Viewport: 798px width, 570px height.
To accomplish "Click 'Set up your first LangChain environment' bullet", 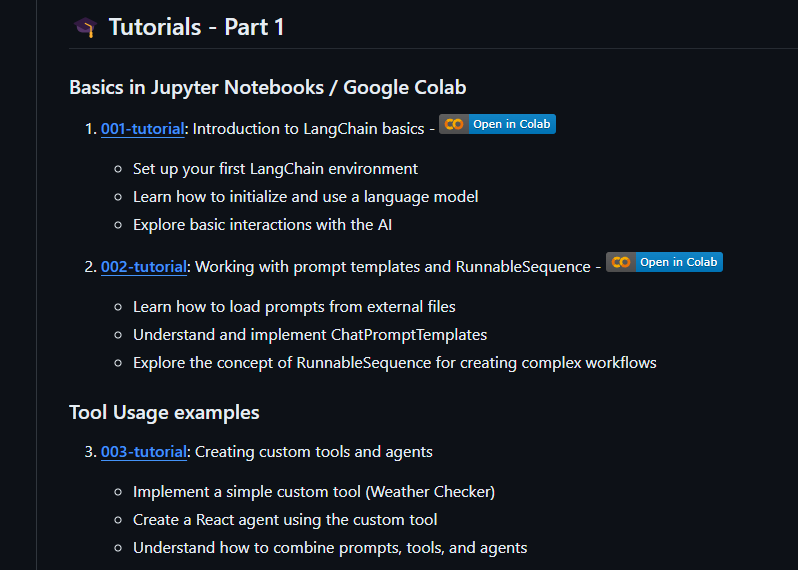I will click(x=275, y=169).
